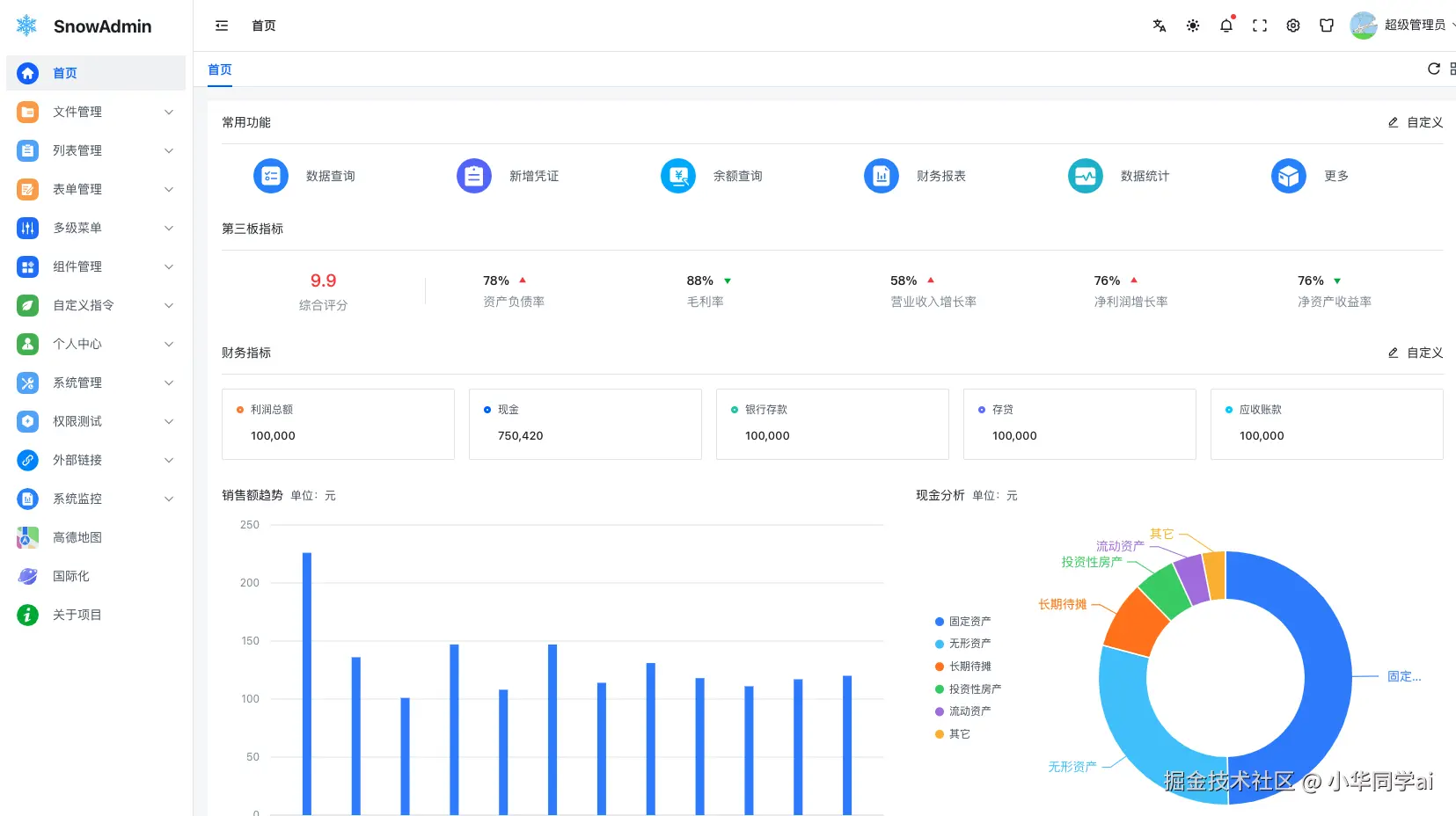The width and height of the screenshot is (1456, 816).
Task: Collapse the sidebar with the menu fold icon
Action: (x=222, y=25)
